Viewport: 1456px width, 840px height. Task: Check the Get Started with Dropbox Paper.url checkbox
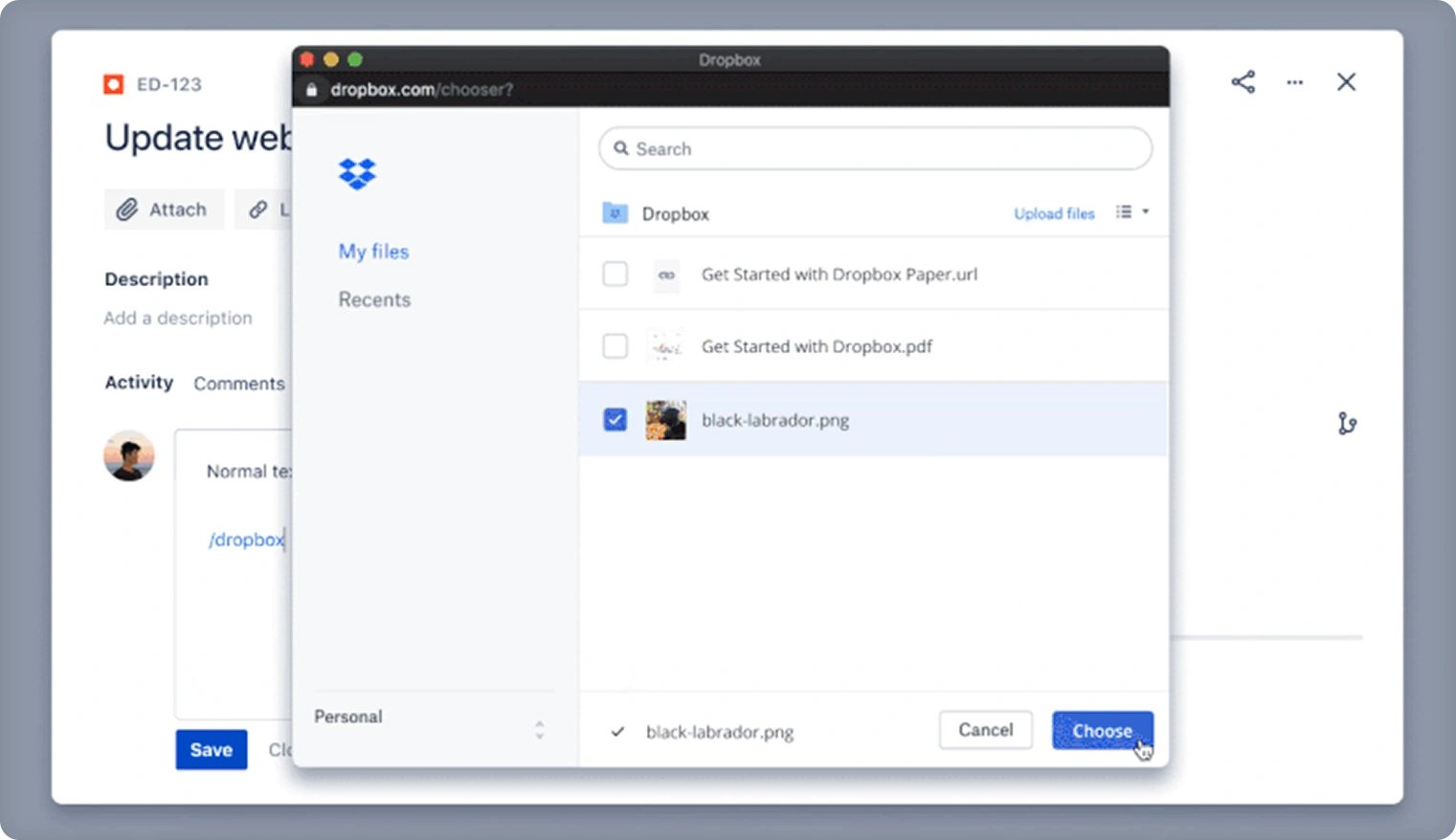616,274
